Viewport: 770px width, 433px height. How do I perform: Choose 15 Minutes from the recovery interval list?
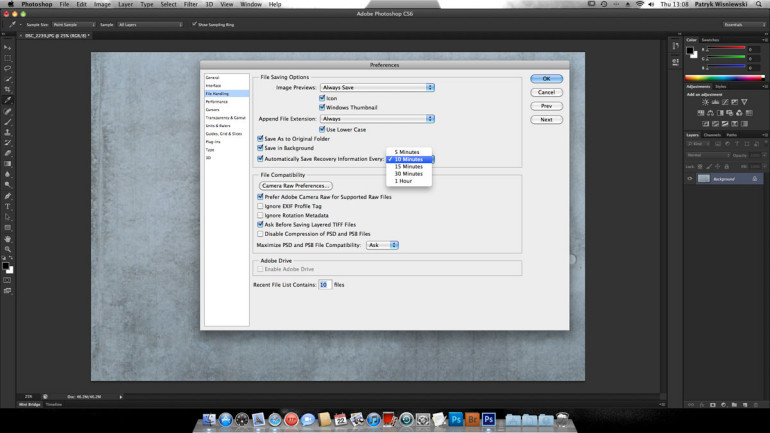coord(409,166)
